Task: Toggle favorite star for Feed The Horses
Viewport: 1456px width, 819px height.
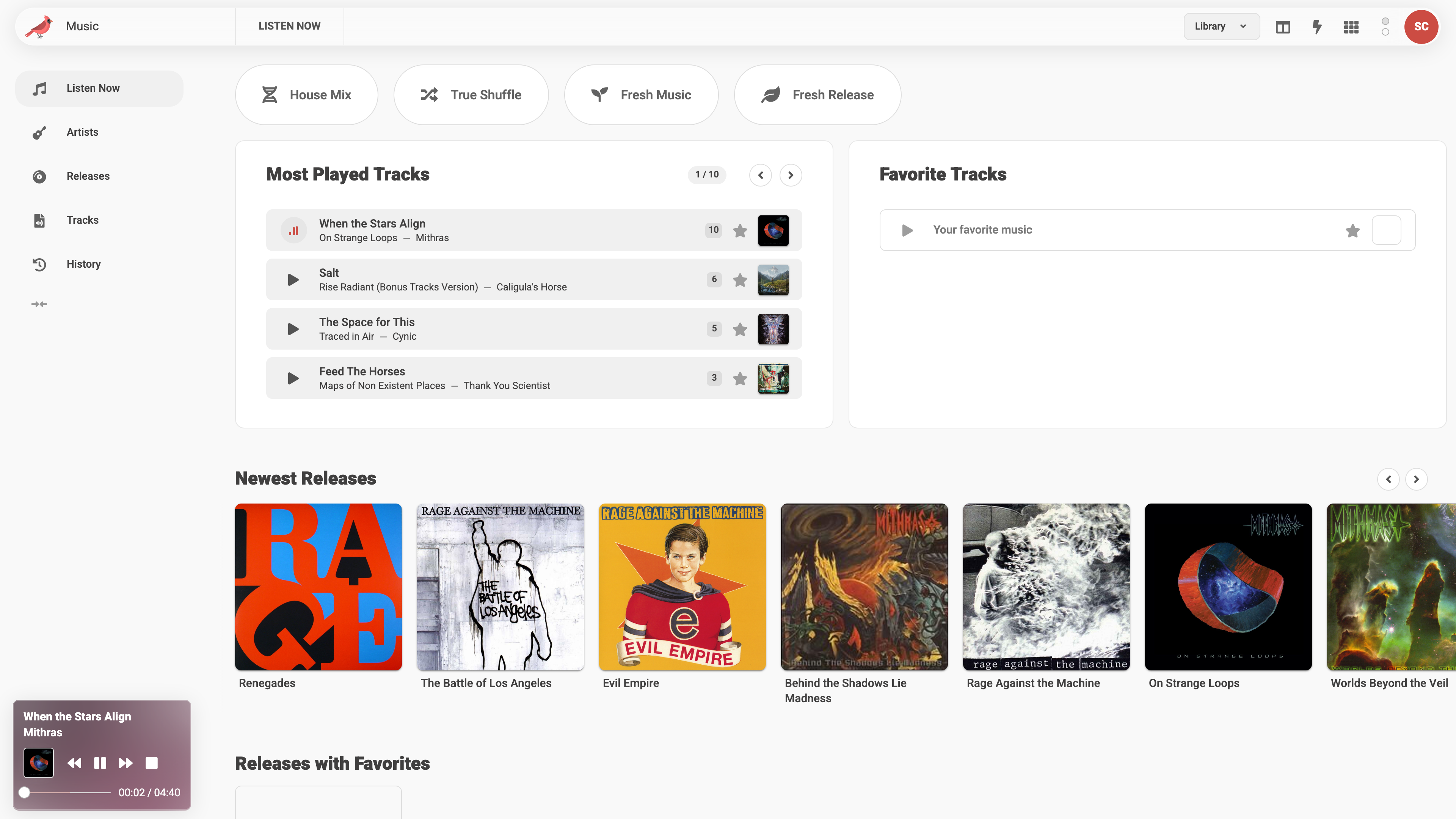Action: [x=740, y=379]
